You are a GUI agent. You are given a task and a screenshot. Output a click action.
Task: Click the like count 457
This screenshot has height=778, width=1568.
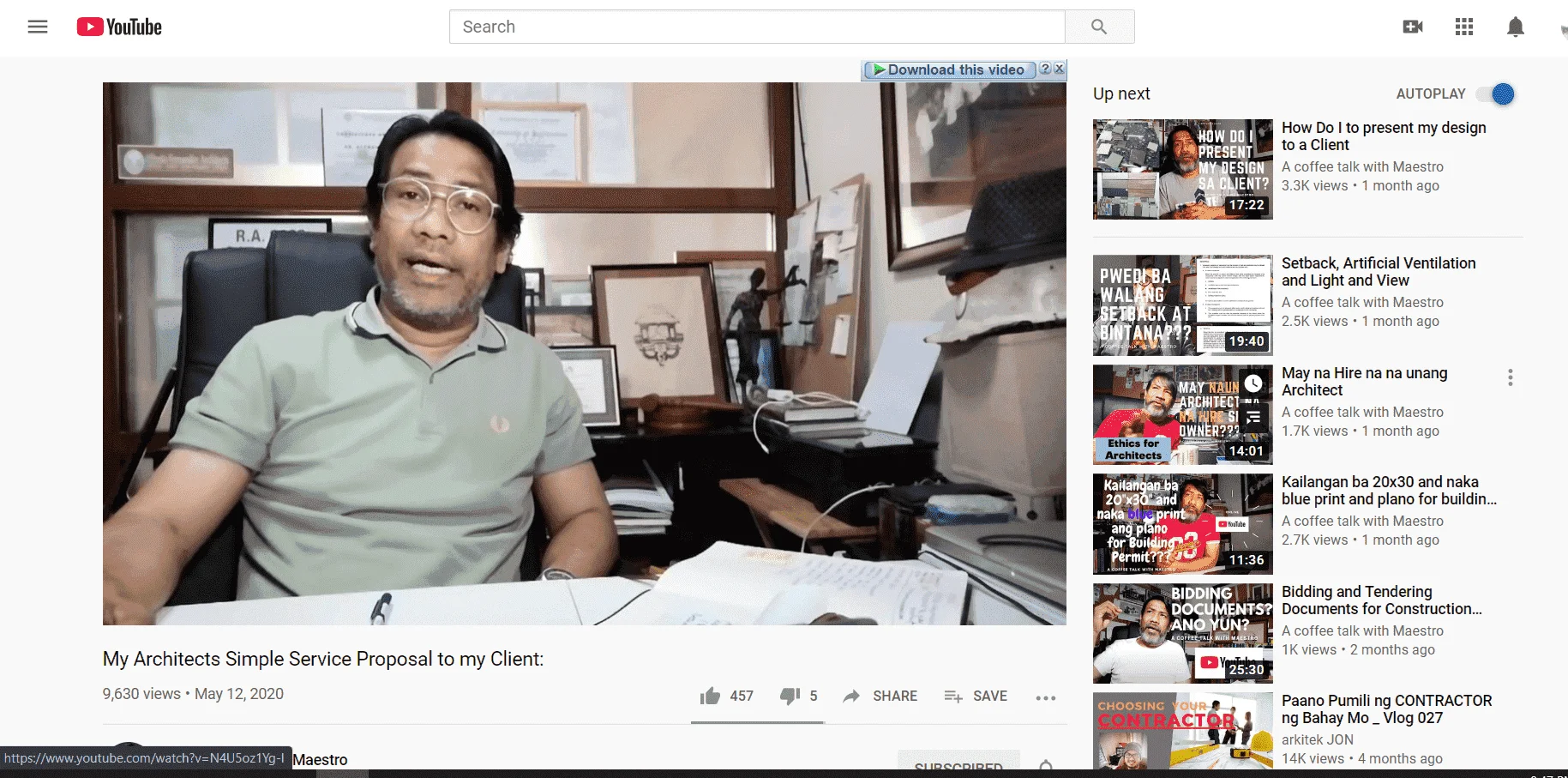[x=742, y=696]
